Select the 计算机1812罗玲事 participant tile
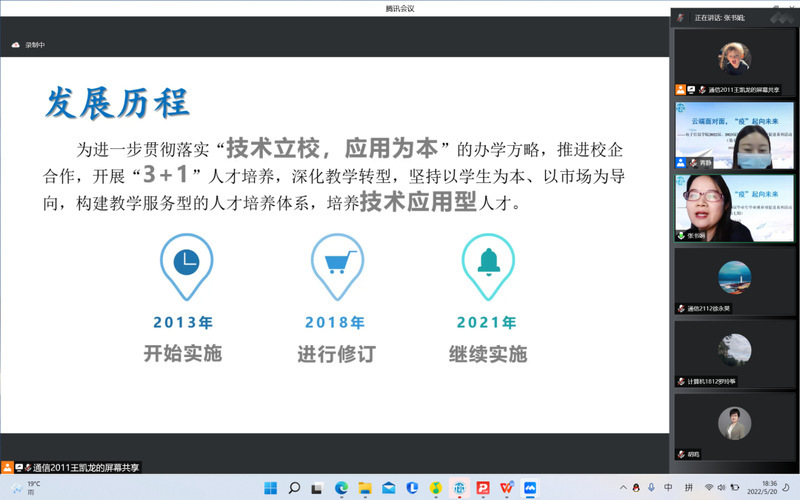 pos(735,353)
